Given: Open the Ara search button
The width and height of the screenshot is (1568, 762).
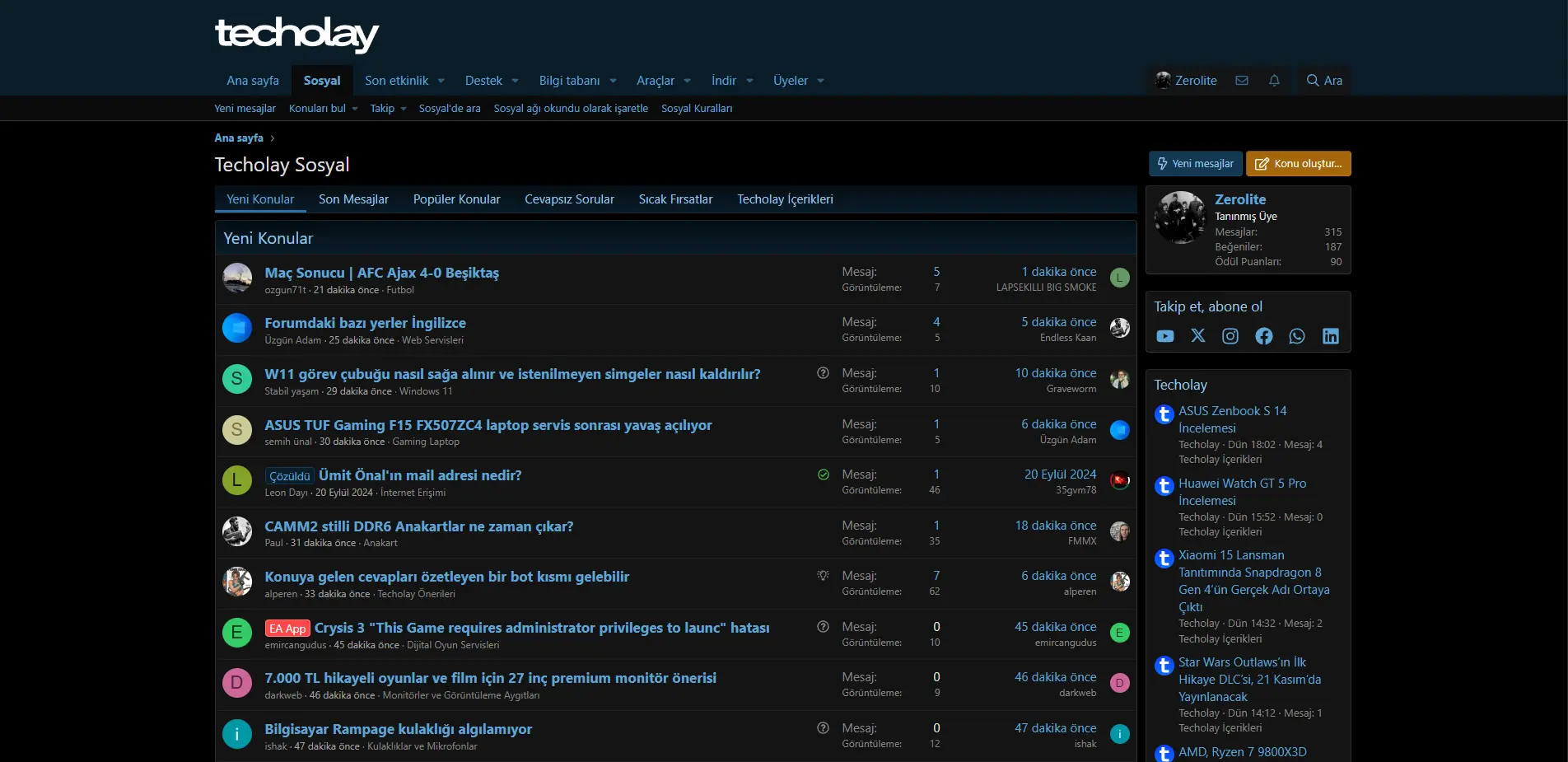Looking at the screenshot, I should 1324,81.
